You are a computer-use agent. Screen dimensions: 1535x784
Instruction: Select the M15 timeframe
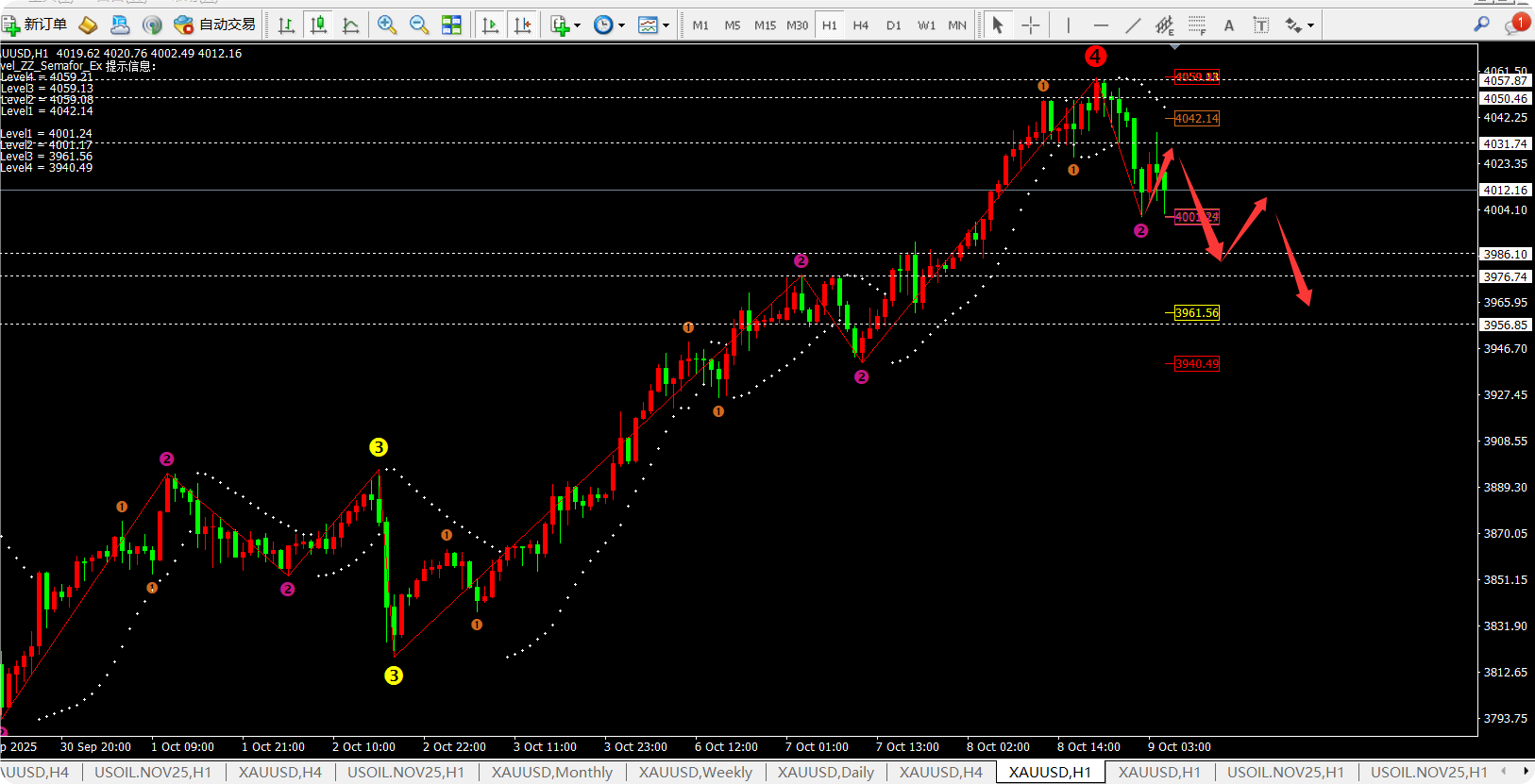(x=765, y=25)
